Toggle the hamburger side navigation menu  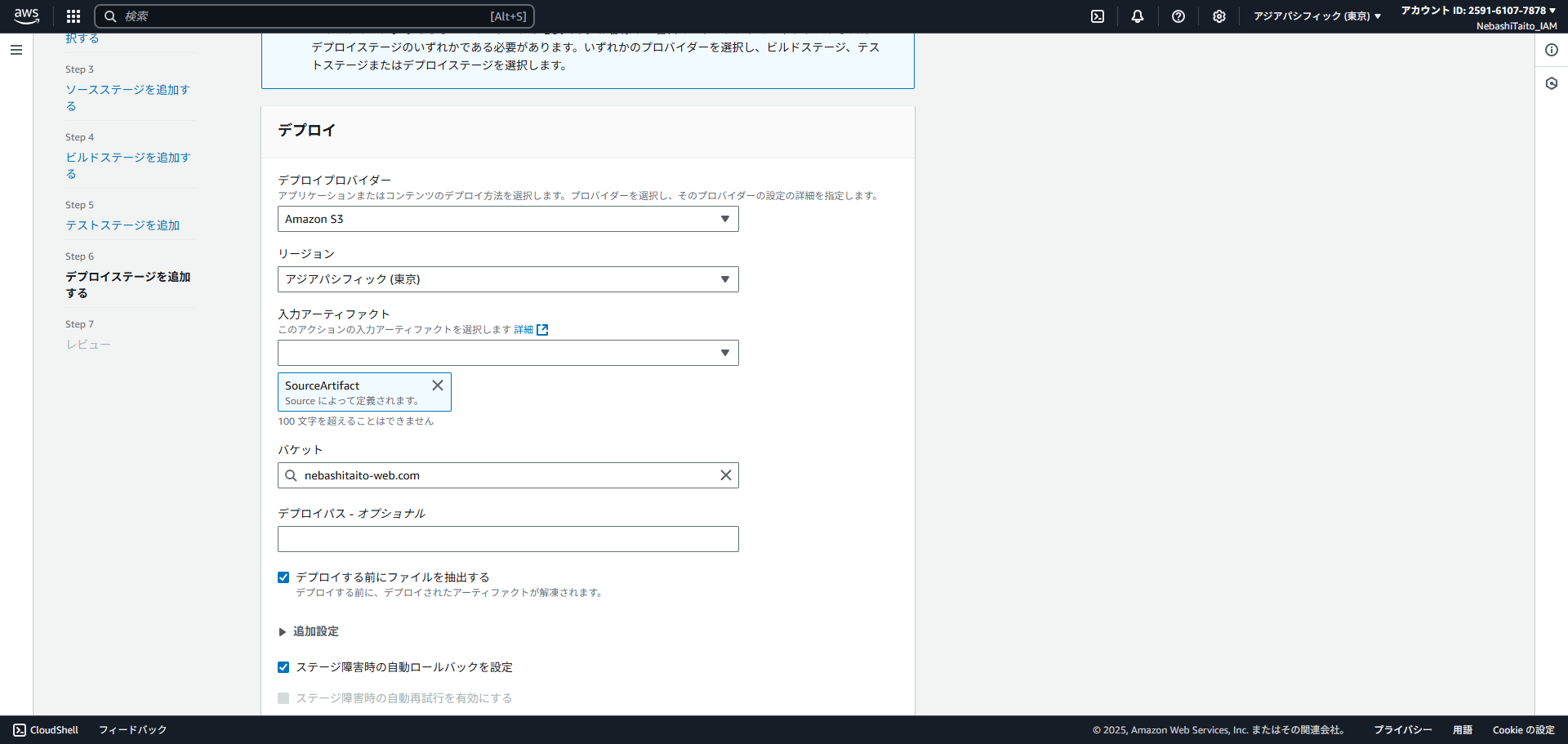coord(16,50)
